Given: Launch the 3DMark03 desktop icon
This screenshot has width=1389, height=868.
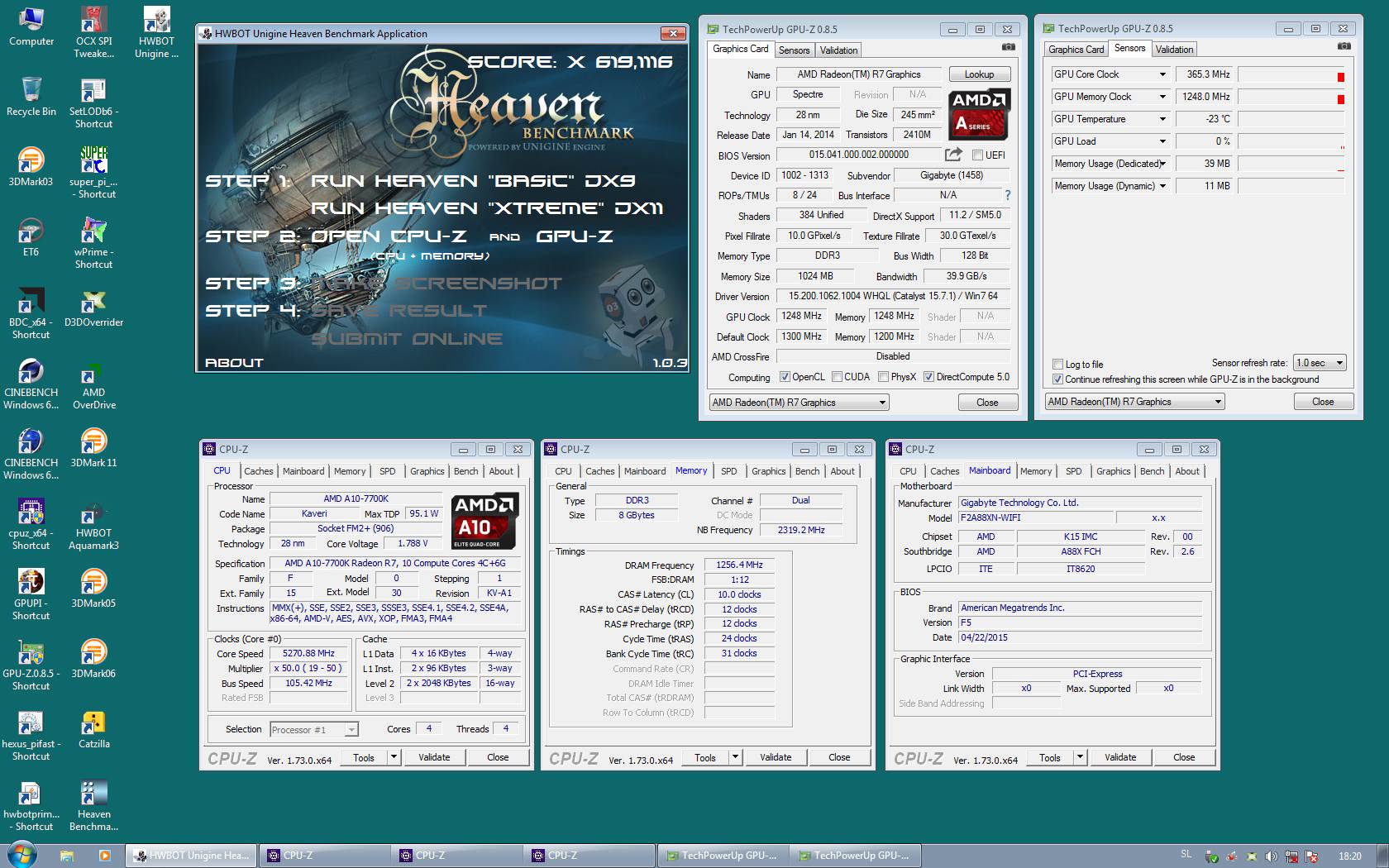Looking at the screenshot, I should point(31,168).
